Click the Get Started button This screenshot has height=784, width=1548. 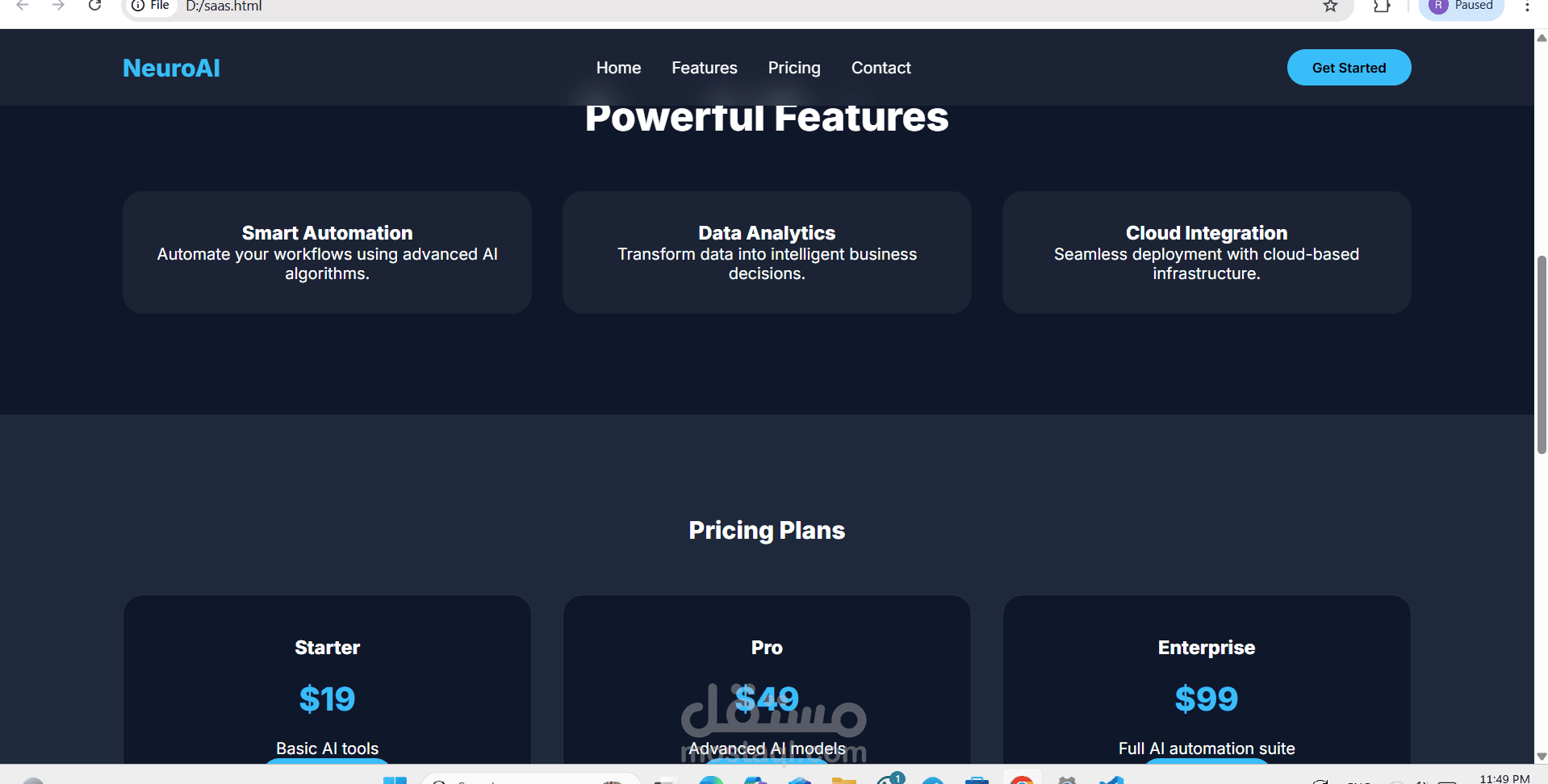1349,68
